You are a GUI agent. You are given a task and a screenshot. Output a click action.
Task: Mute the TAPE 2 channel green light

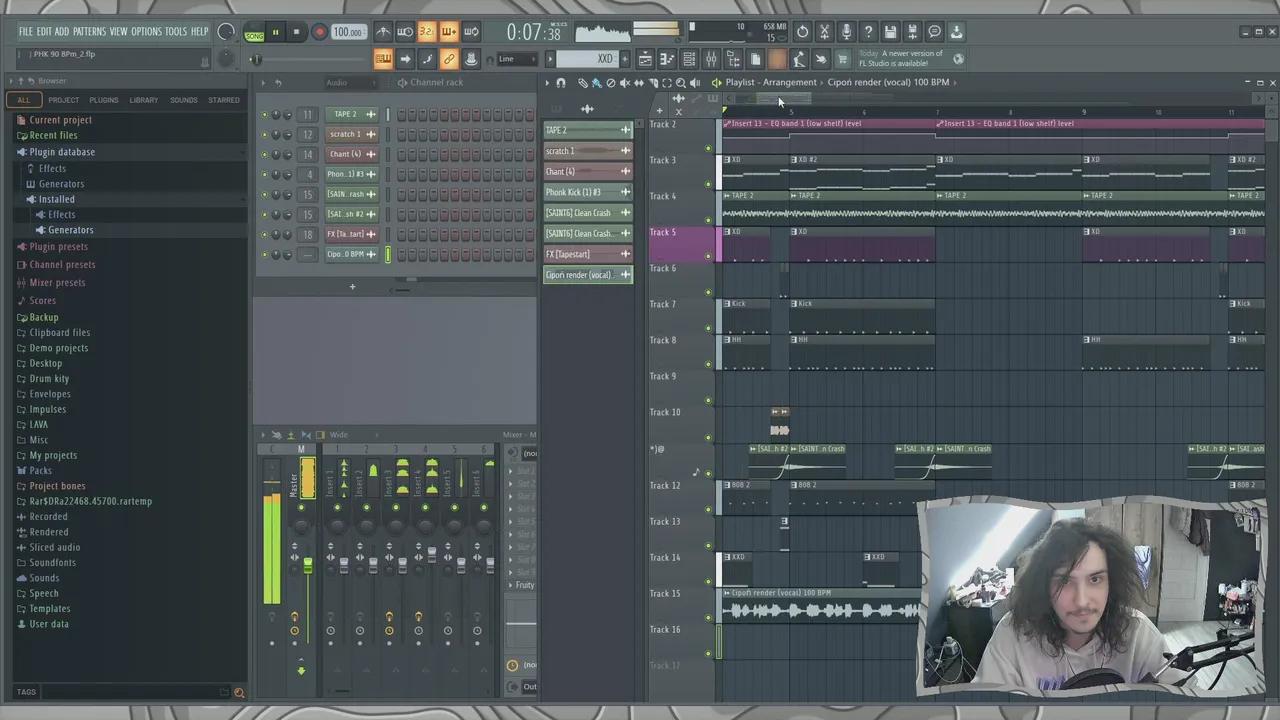coord(264,114)
